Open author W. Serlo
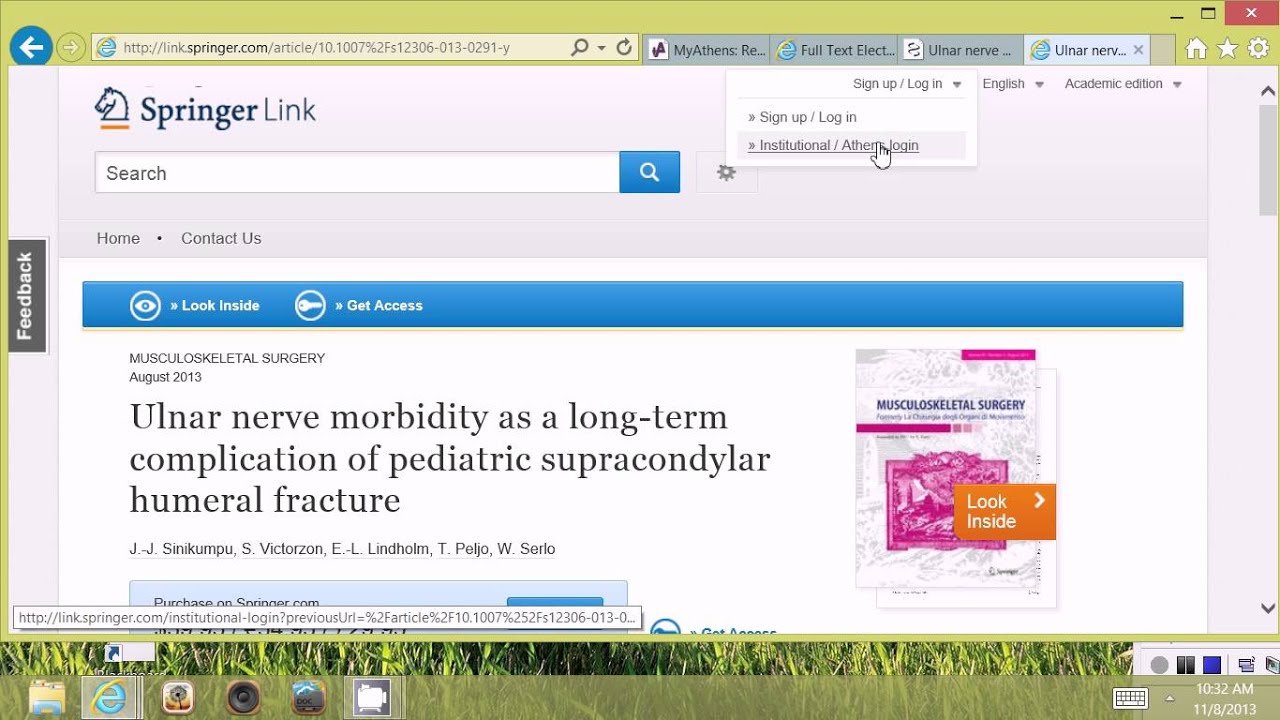This screenshot has height=720, width=1280. coord(526,549)
